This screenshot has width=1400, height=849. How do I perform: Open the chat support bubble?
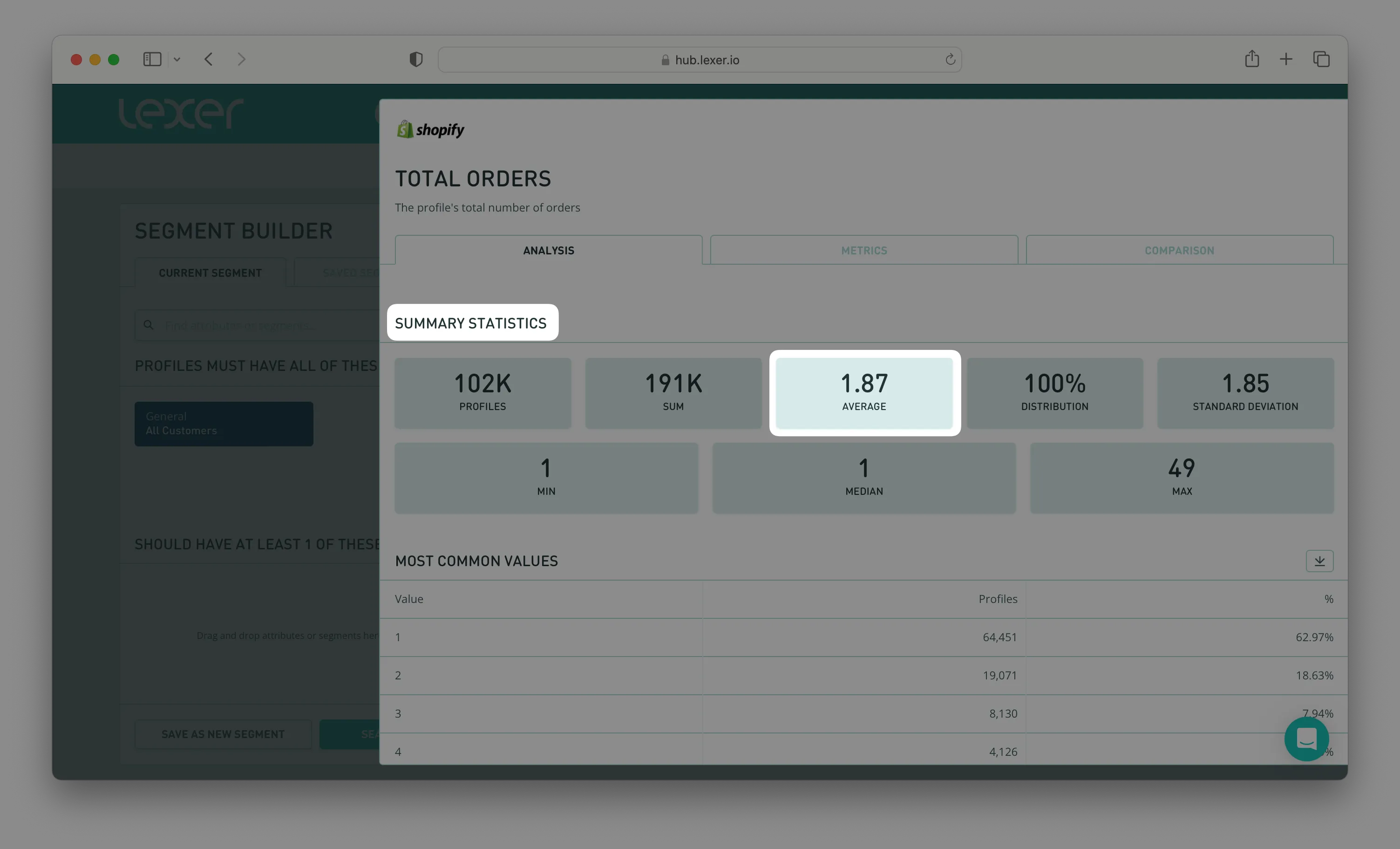click(x=1306, y=739)
